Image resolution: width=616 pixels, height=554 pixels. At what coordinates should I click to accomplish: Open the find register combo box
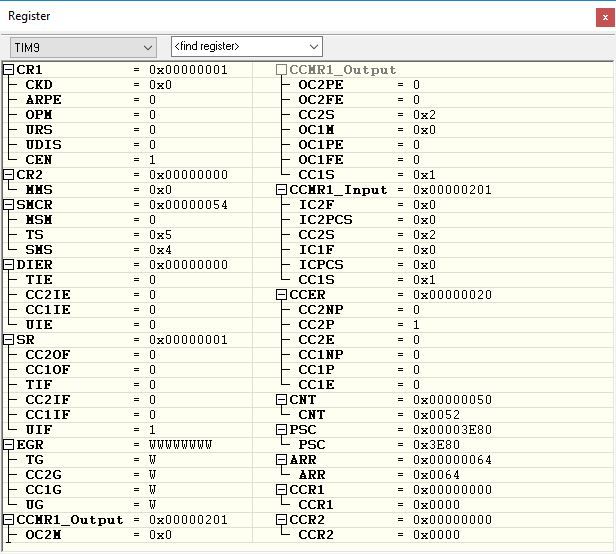coord(247,46)
